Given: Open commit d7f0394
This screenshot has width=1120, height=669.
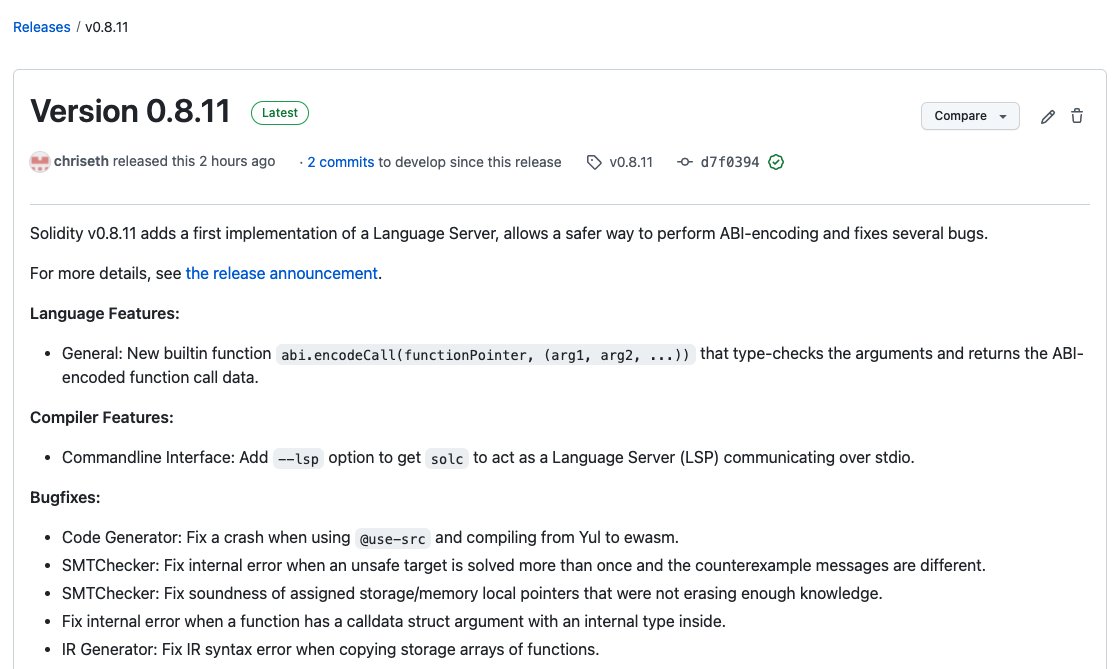Looking at the screenshot, I should coord(729,162).
